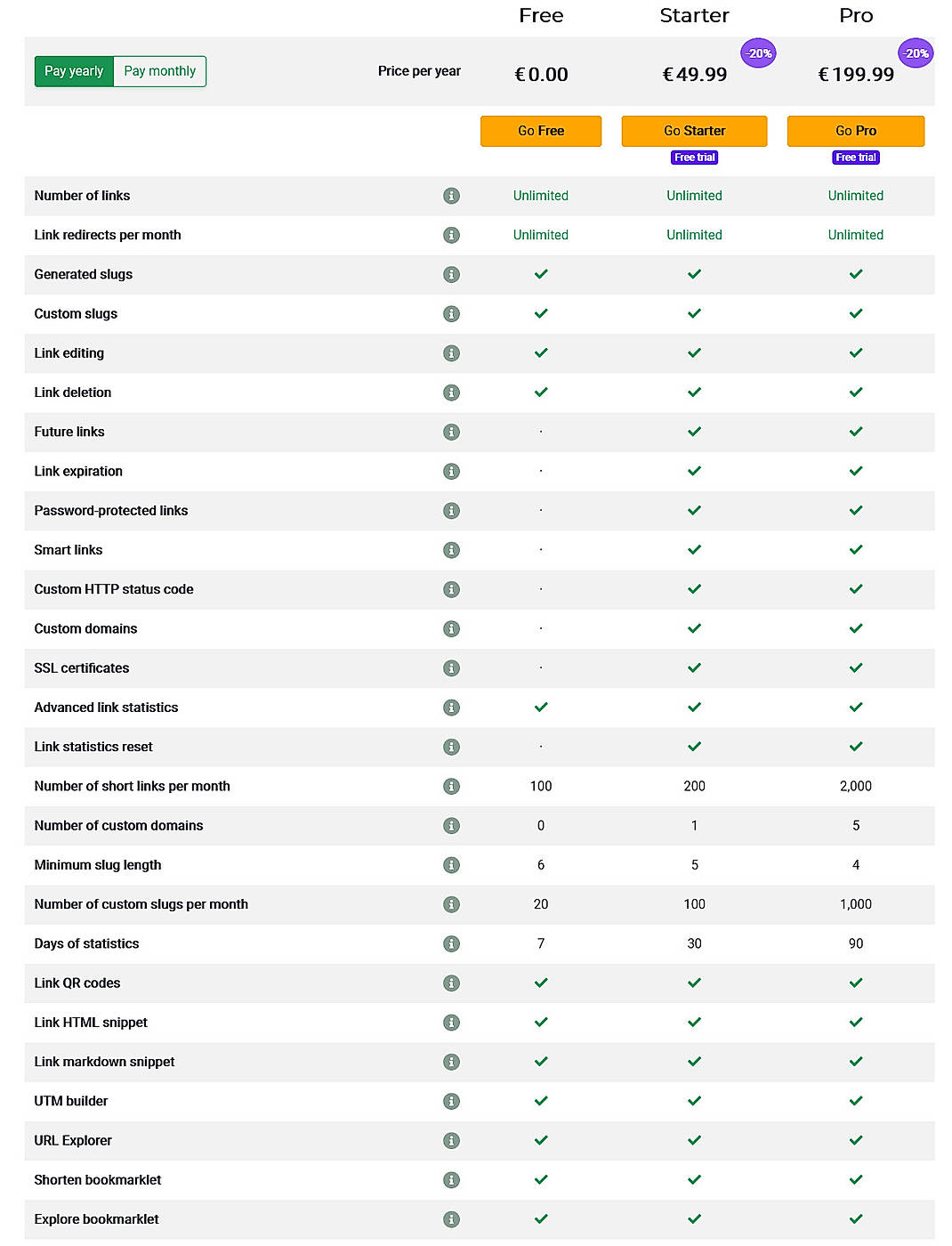View info for Smart links feature

pyautogui.click(x=451, y=549)
